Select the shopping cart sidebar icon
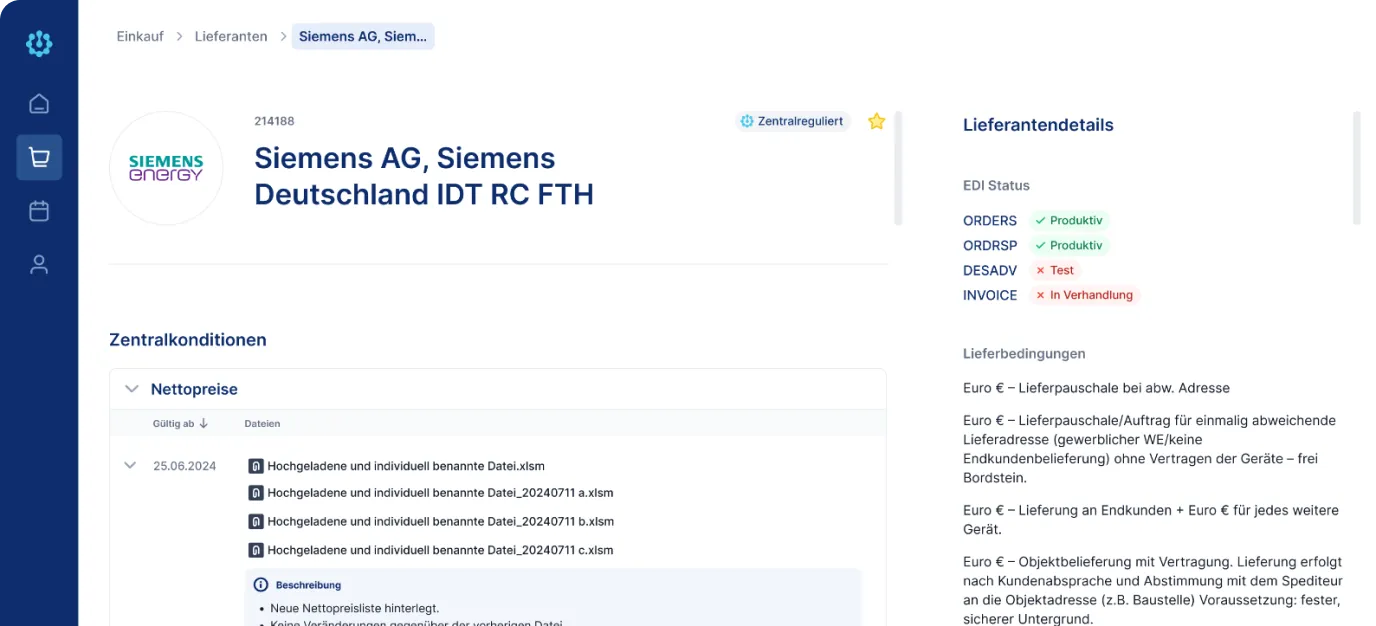The image size is (1376, 626). coord(39,157)
